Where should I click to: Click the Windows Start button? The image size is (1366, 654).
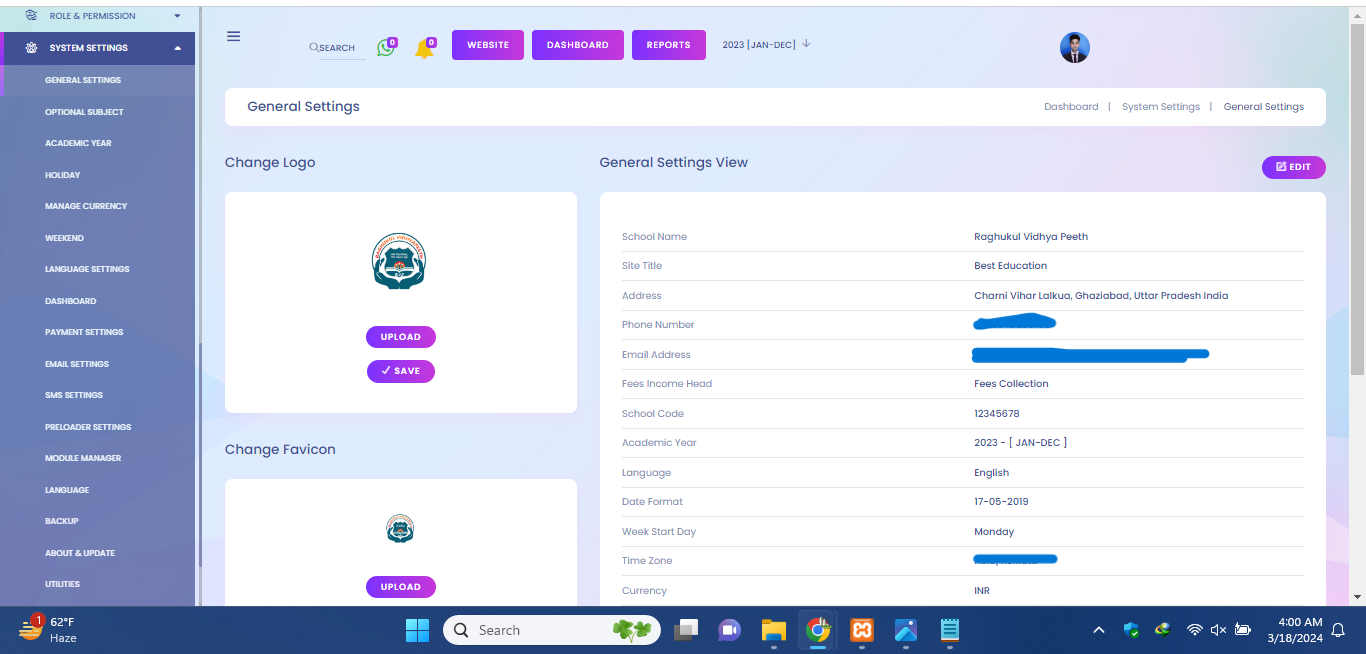[417, 630]
